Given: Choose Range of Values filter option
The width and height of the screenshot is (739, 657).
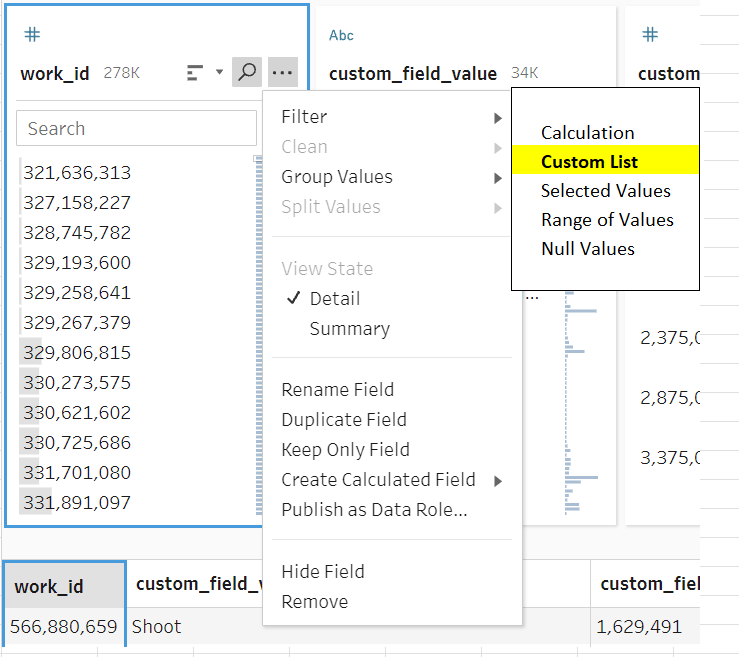Looking at the screenshot, I should [x=607, y=220].
